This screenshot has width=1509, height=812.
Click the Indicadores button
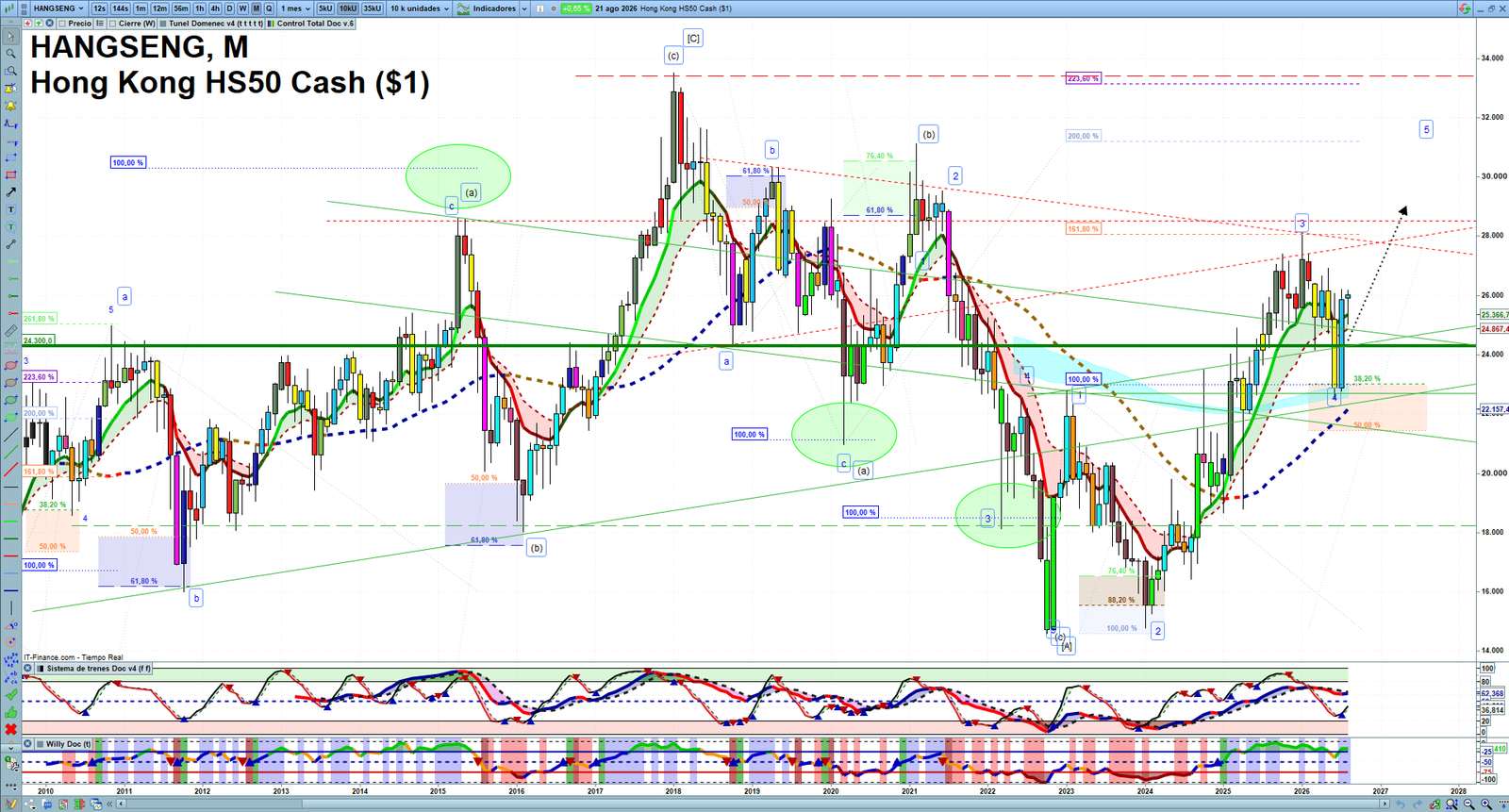(x=487, y=8)
